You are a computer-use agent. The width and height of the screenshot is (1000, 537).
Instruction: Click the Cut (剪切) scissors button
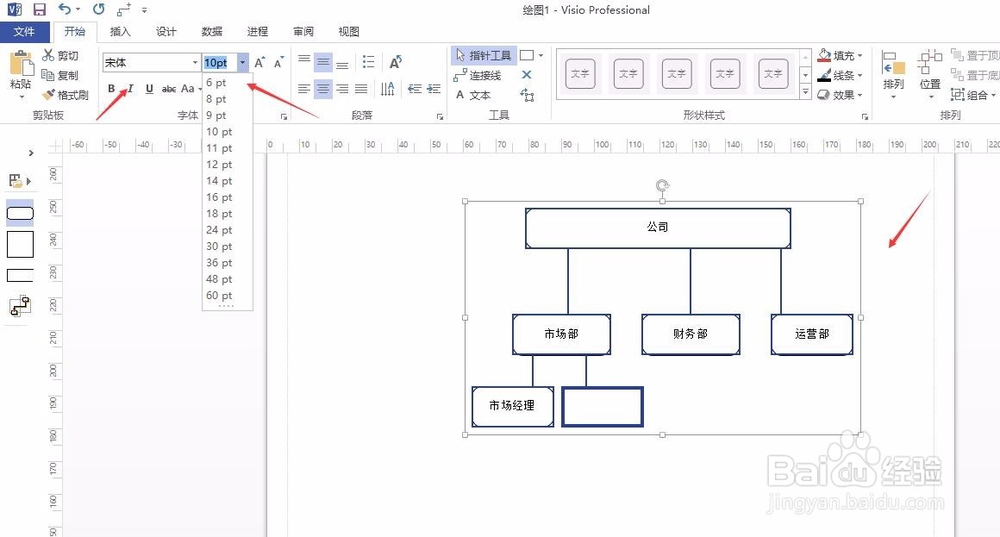coord(60,55)
